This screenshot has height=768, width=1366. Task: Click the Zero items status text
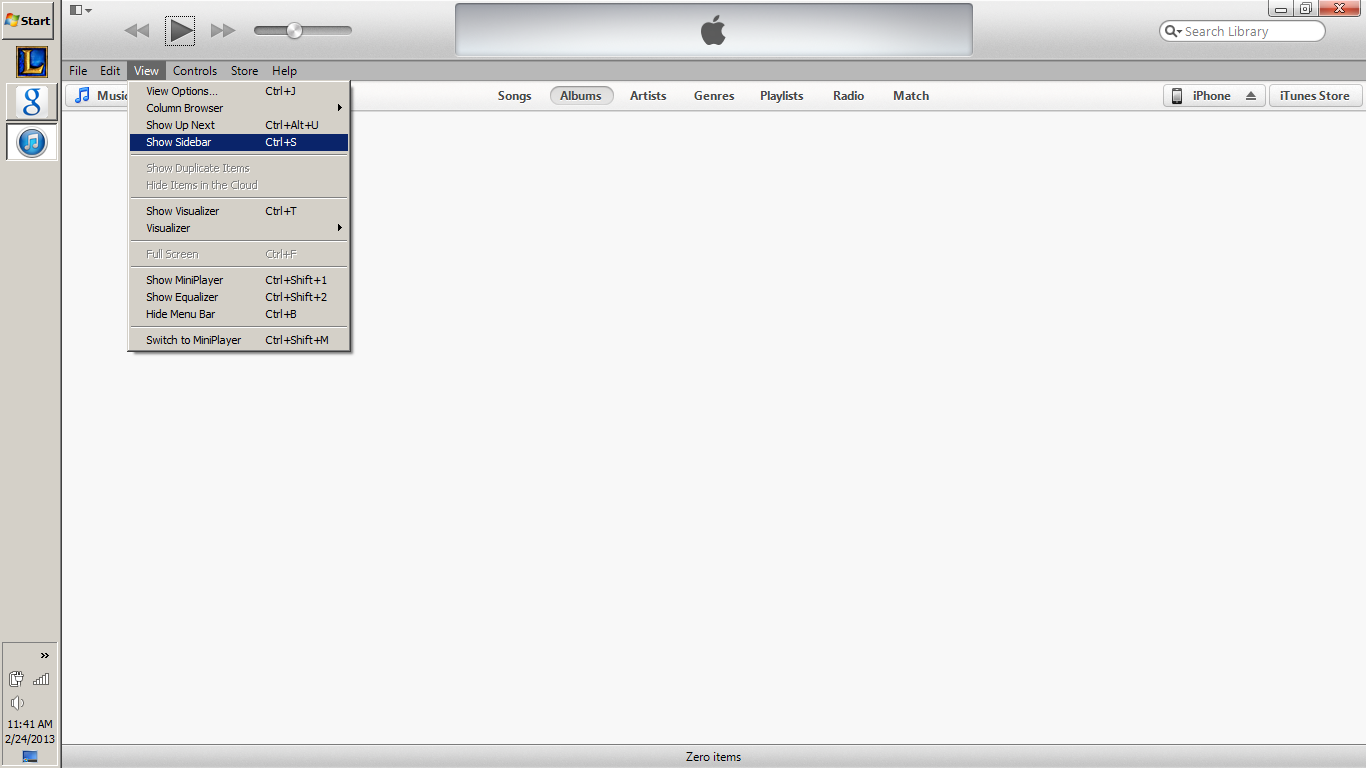713,757
